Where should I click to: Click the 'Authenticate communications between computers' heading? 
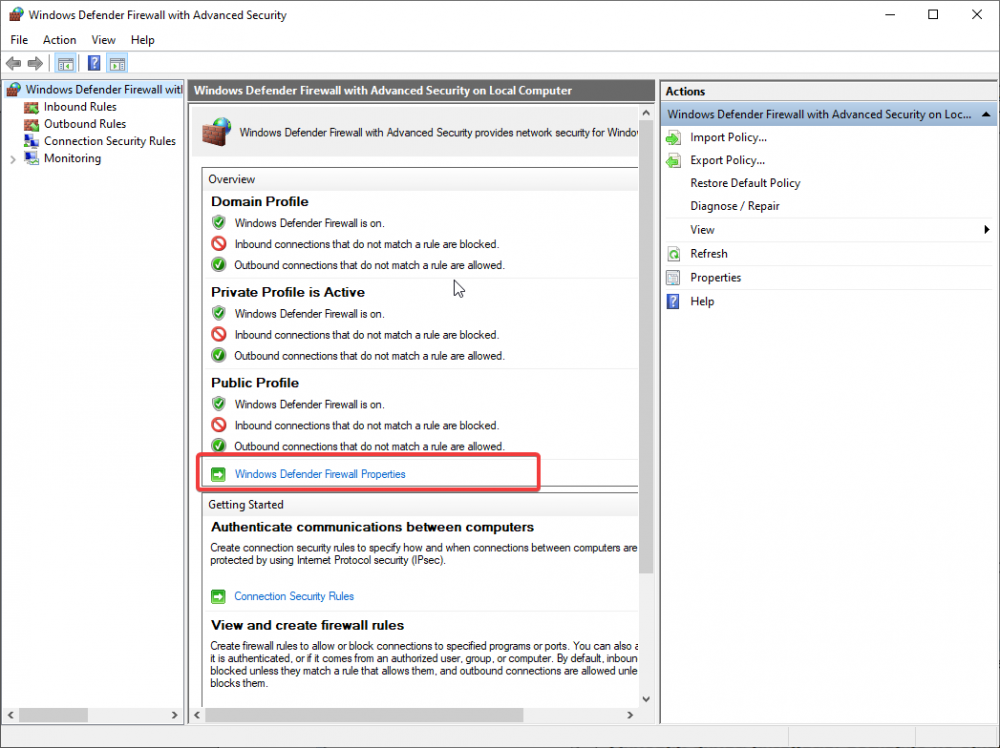[372, 527]
